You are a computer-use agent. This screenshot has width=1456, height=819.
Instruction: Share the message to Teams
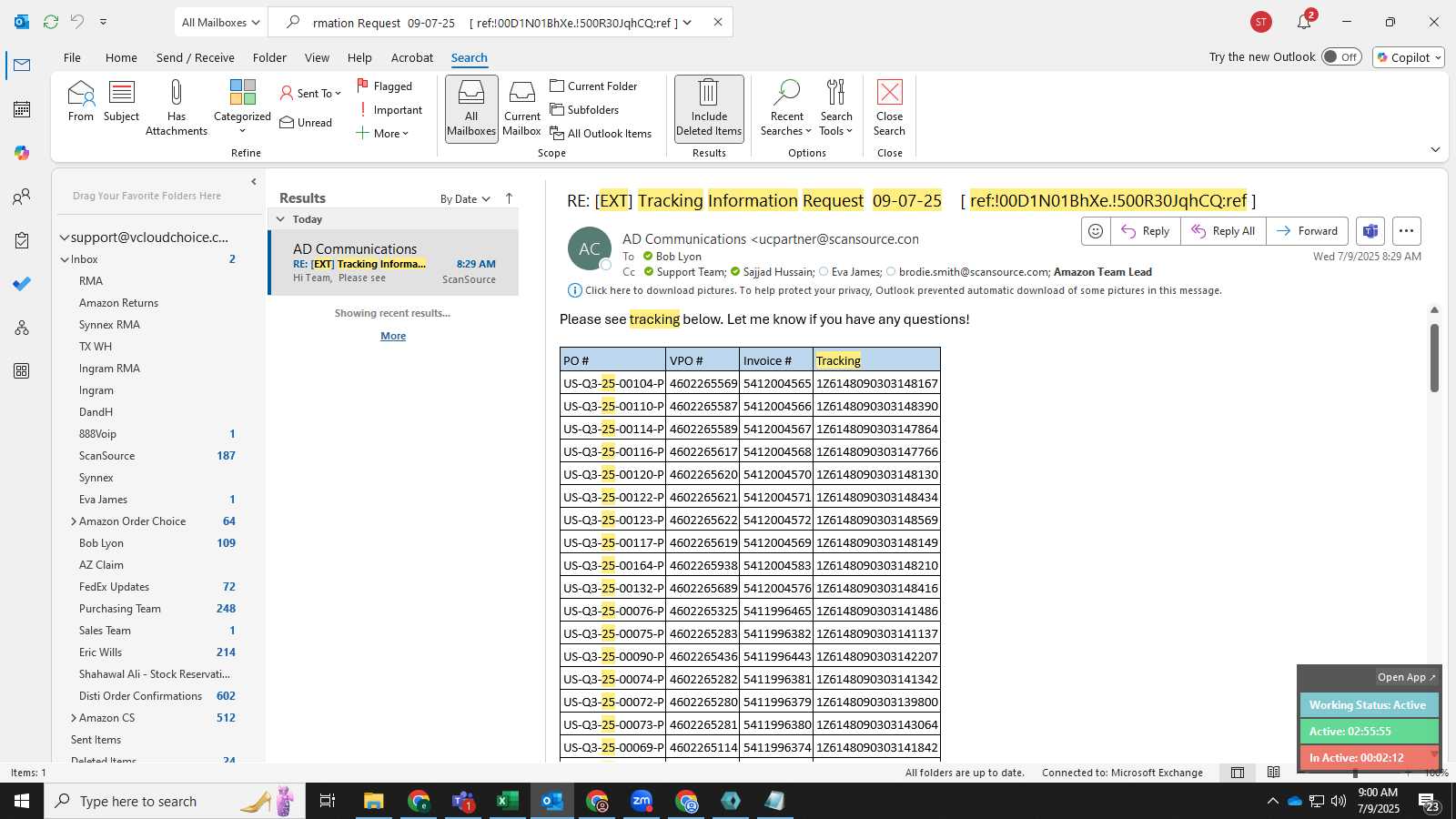point(1370,231)
